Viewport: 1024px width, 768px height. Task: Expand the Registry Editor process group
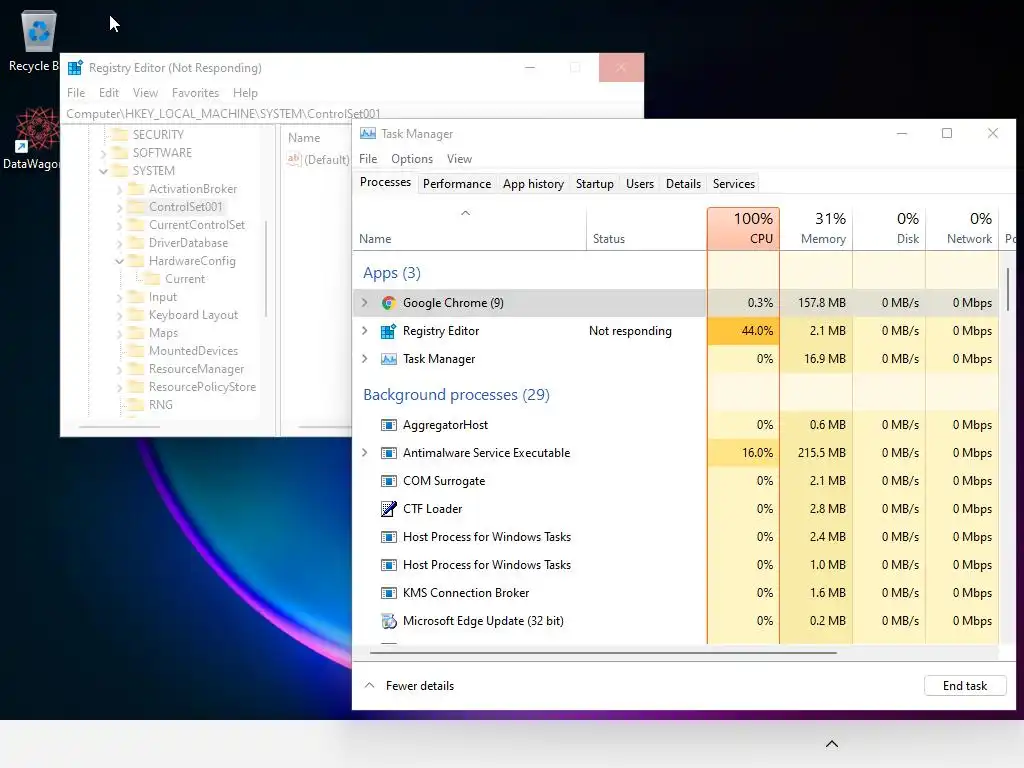pos(365,331)
